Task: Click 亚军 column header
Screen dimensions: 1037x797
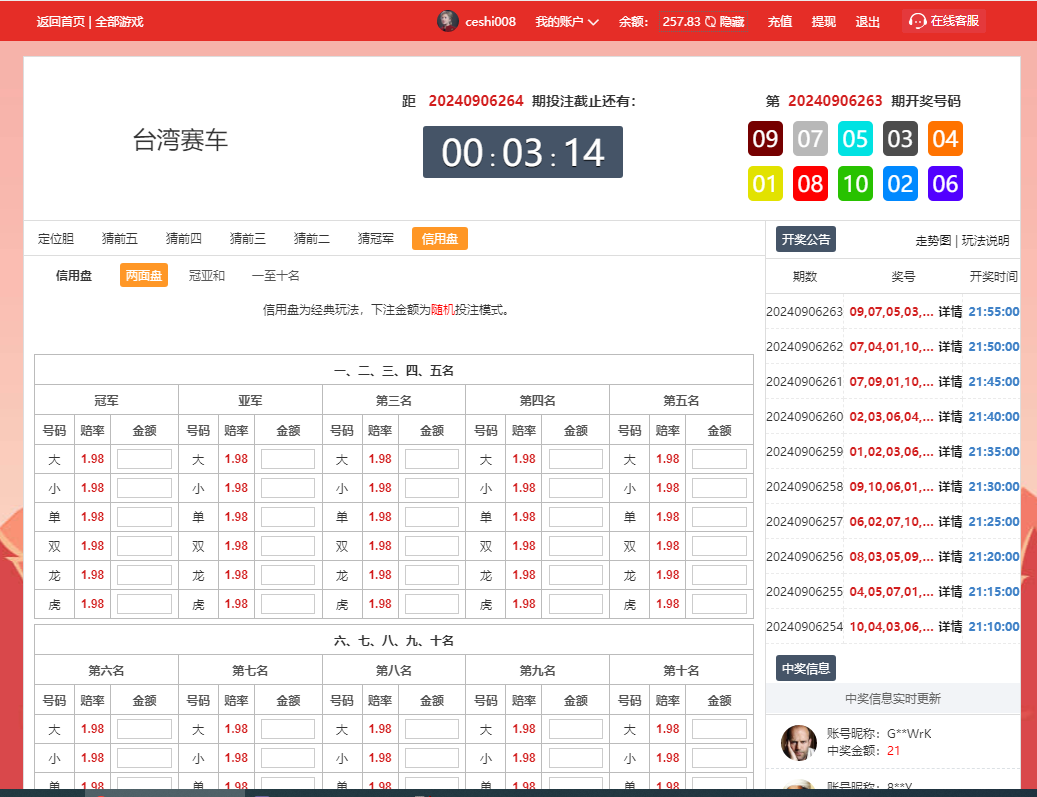Action: pos(250,400)
